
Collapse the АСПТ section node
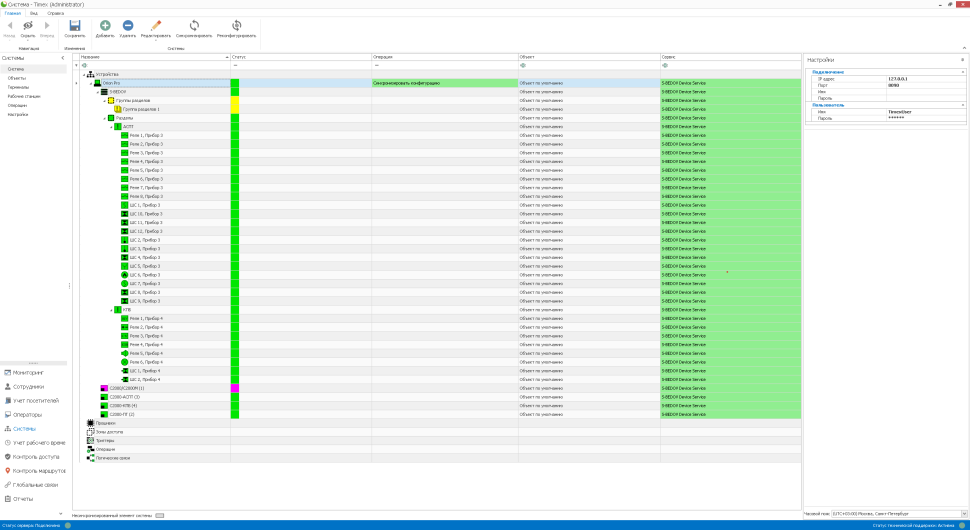point(112,127)
